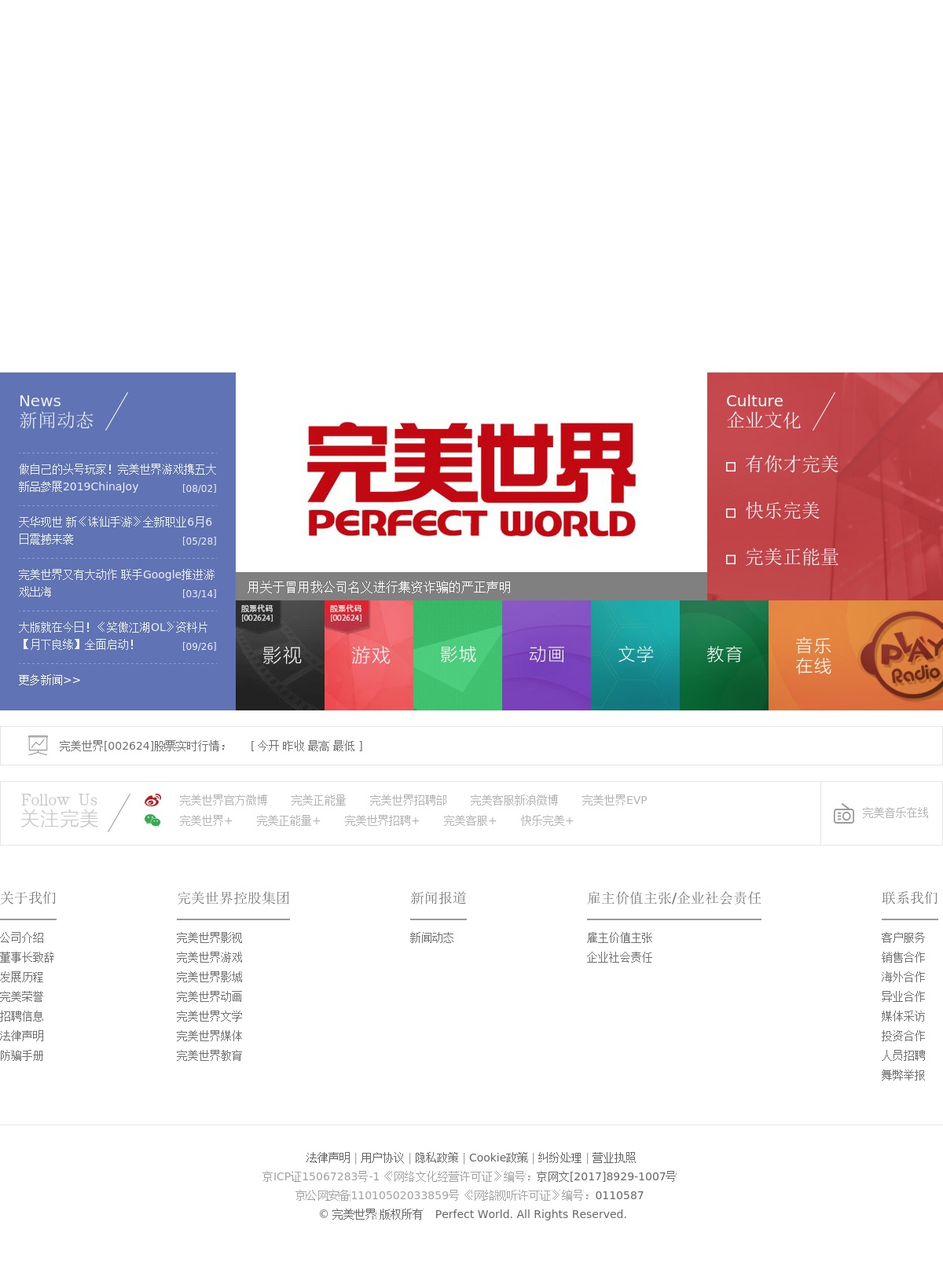Click 完美客服新浪微博 link
Image resolution: width=943 pixels, height=1288 pixels.
point(514,800)
